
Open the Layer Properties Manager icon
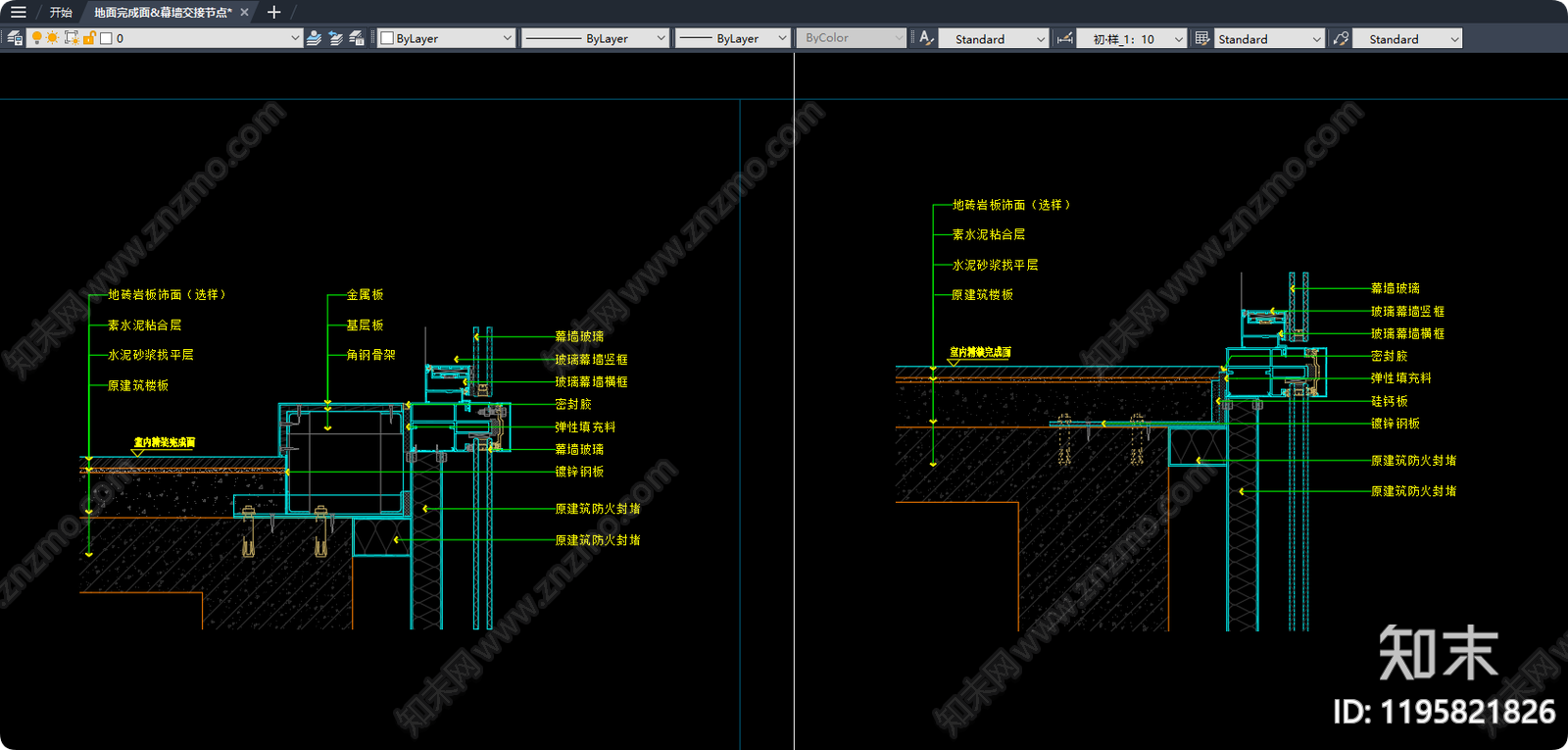[15, 38]
